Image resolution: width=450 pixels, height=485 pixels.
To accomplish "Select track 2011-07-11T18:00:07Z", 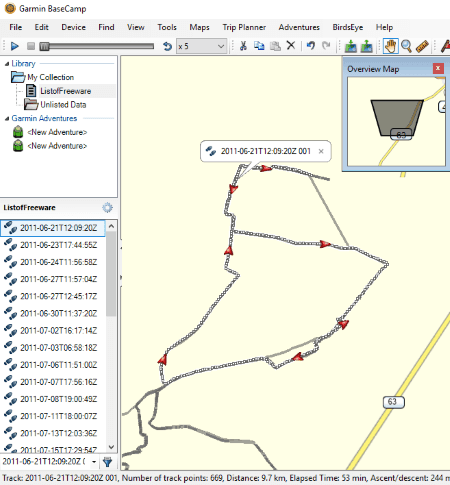I will click(x=53, y=416).
